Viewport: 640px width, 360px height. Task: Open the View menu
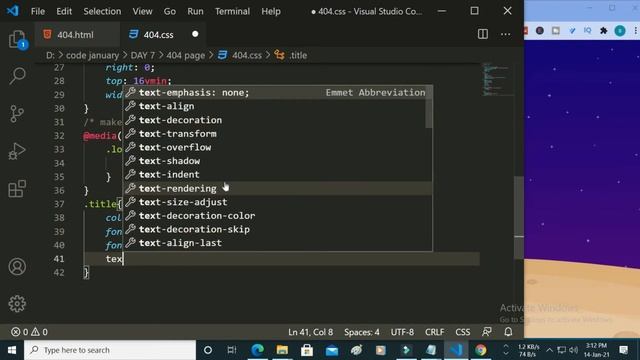(142, 11)
